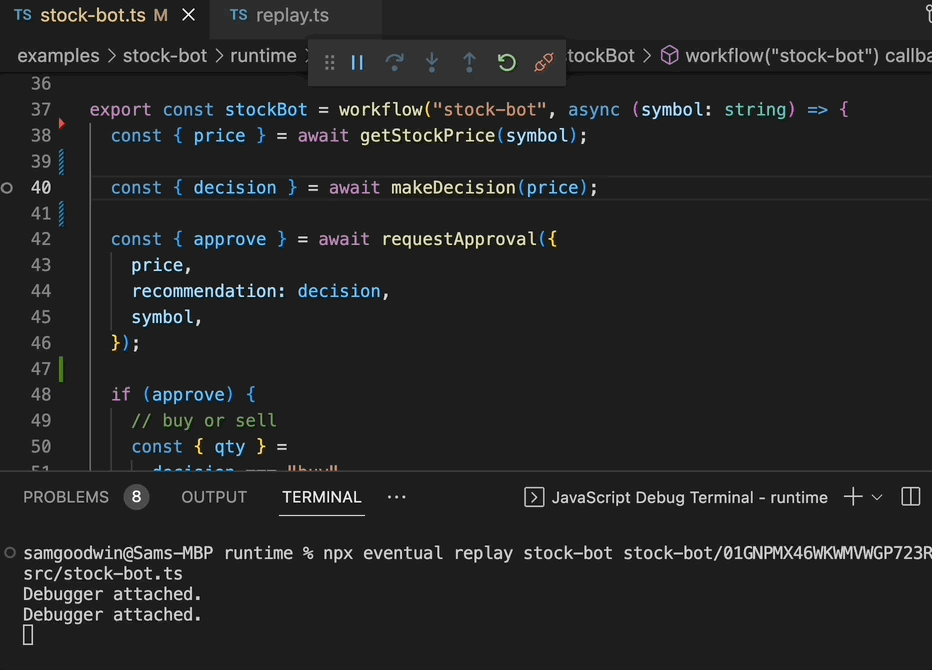
Task: Grab the debug toolbar drag handle
Action: (x=329, y=63)
